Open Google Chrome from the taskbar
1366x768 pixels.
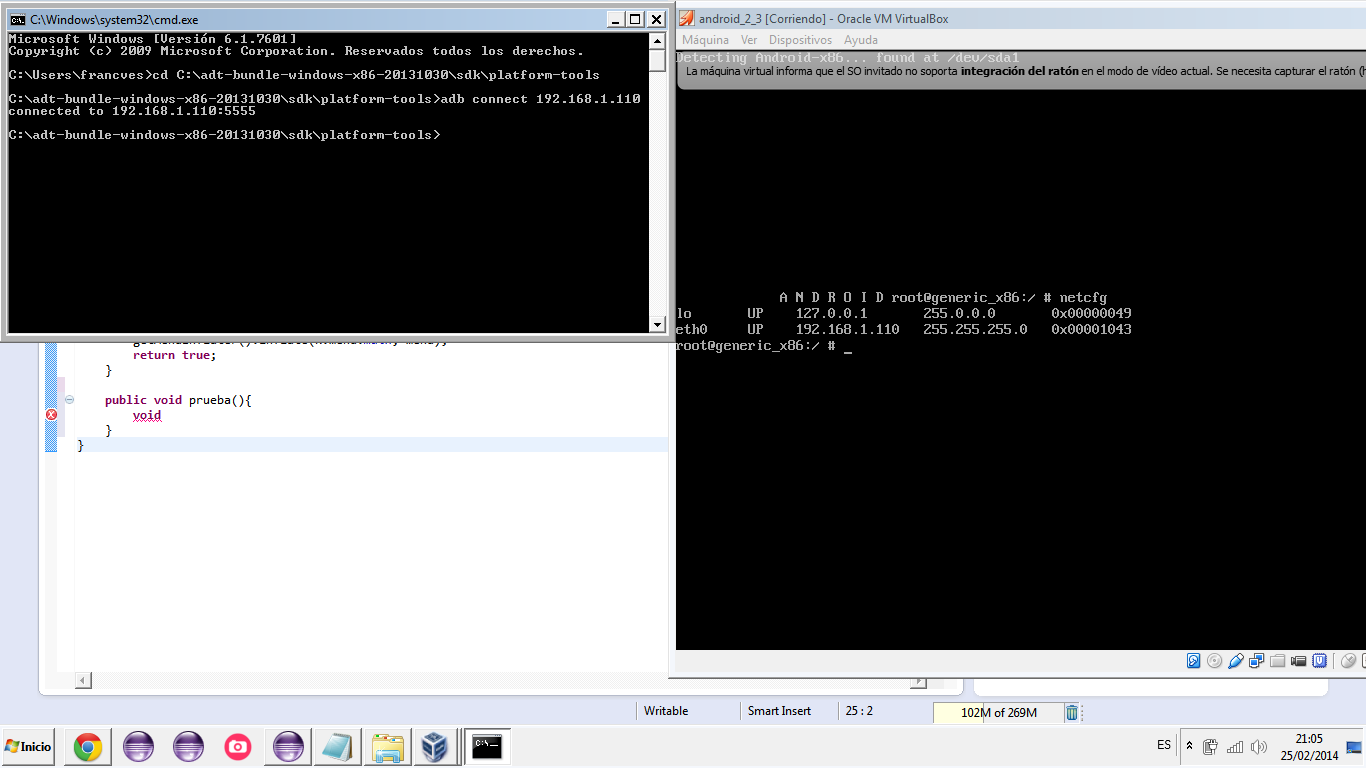pos(87,747)
